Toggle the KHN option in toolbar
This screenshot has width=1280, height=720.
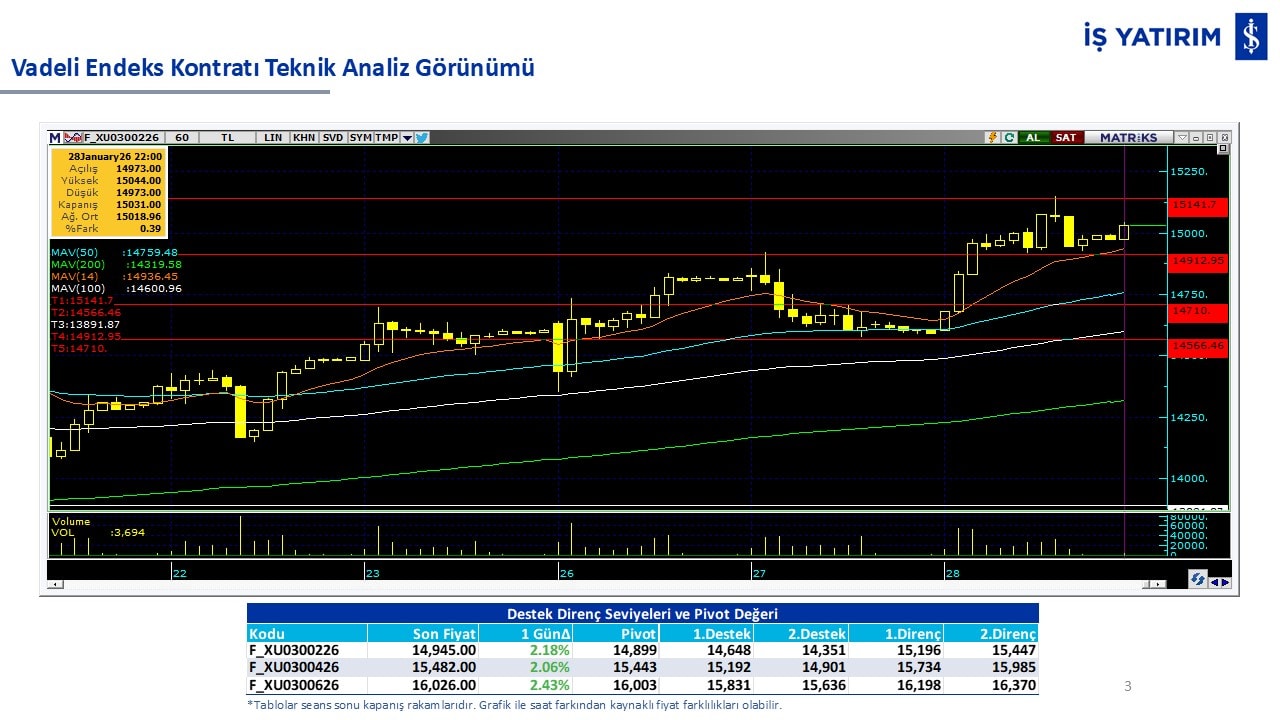pos(304,138)
